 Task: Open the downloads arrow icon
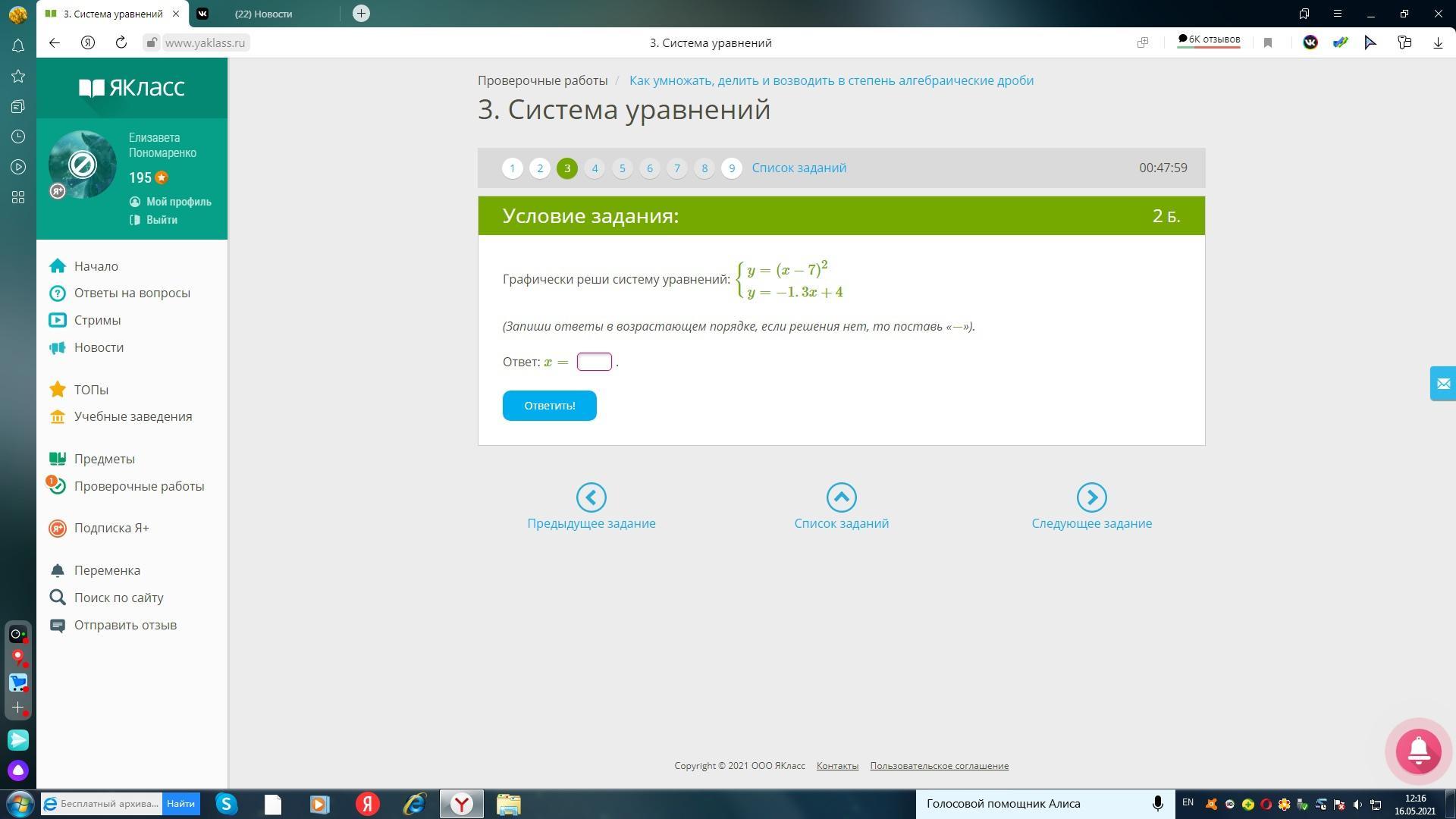click(1437, 42)
